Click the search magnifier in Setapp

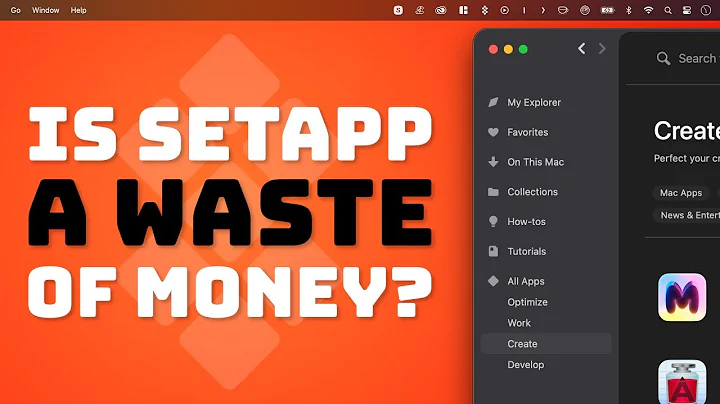point(663,58)
